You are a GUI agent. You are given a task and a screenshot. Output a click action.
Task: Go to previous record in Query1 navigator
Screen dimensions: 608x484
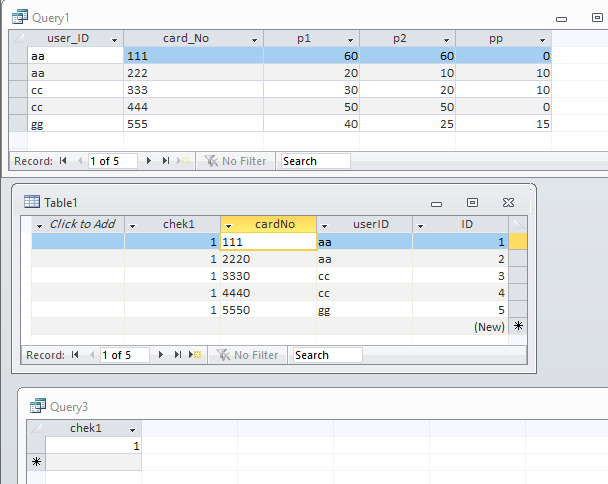[80, 161]
